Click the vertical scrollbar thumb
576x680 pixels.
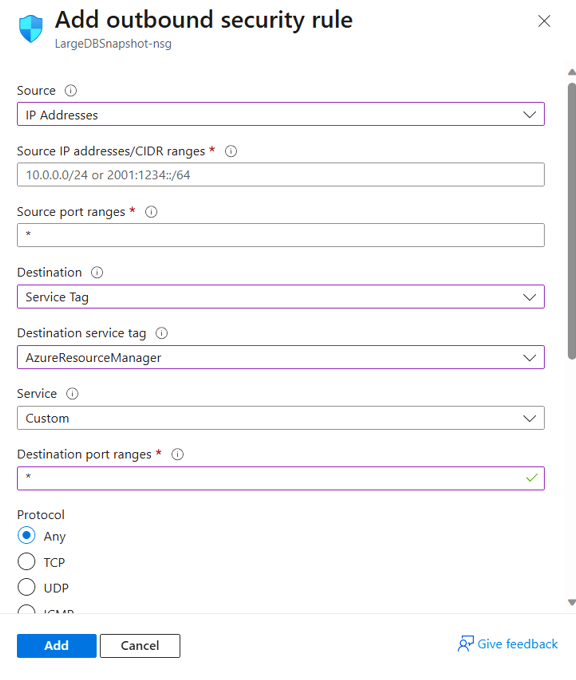tap(572, 221)
